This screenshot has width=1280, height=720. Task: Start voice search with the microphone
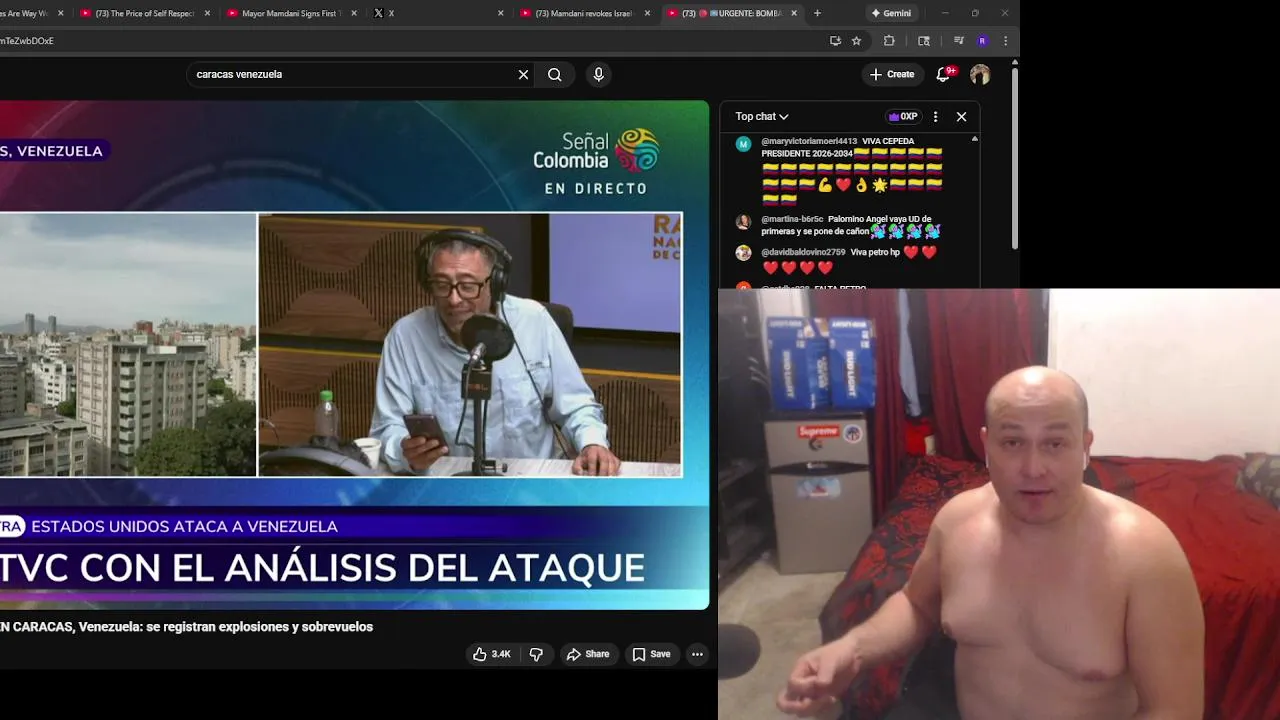pos(598,74)
